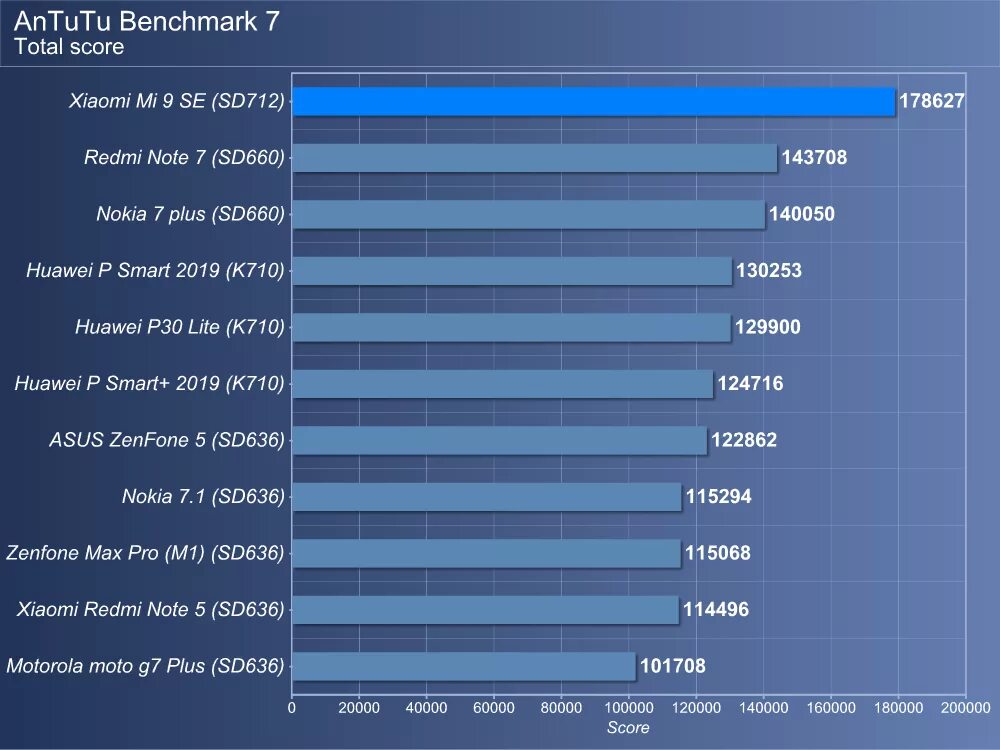Click the 40000 axis tick label
Screen dimensions: 1000x750
[427, 708]
